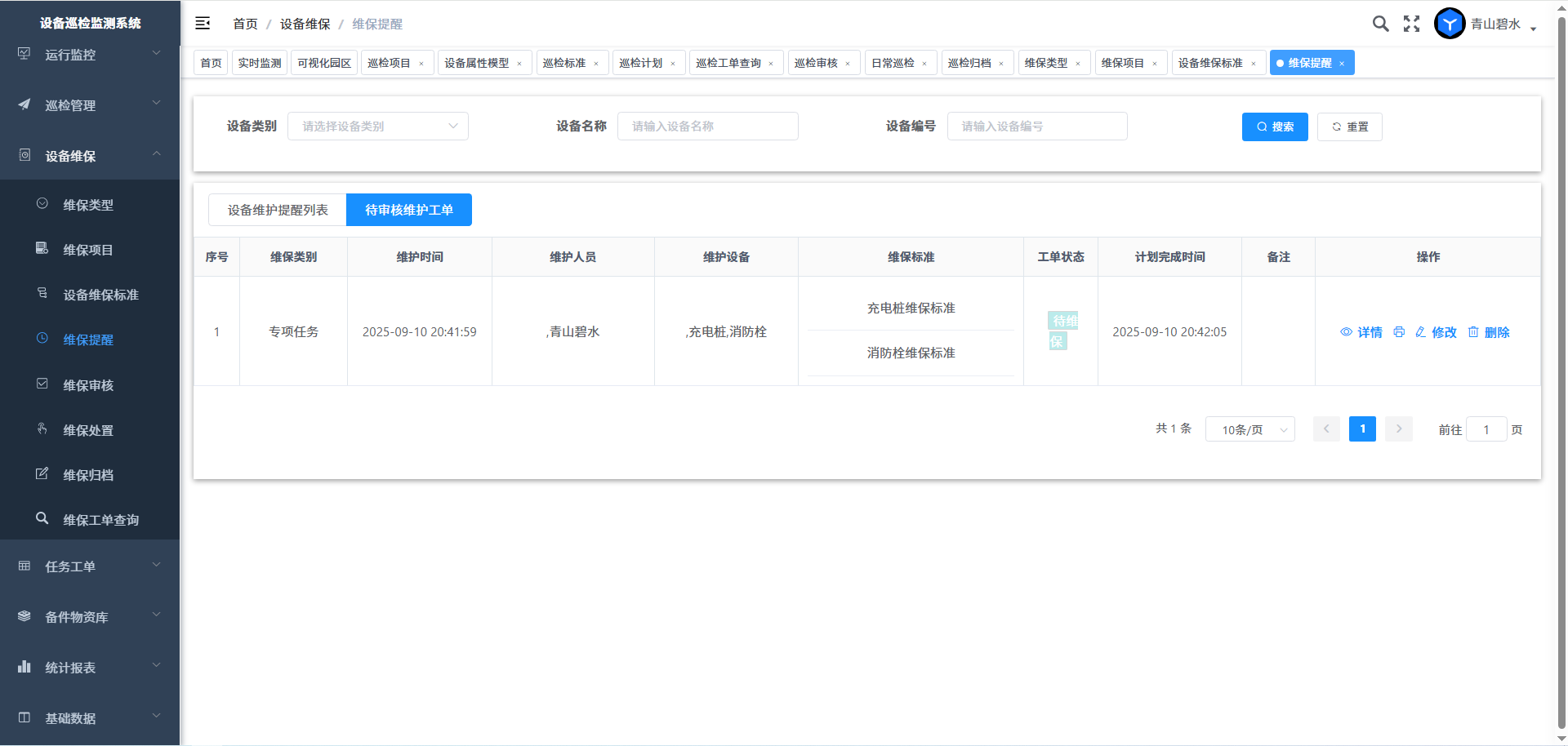This screenshot has height=746, width=1568.
Task: Expand the 统计报表 sidebar menu
Action: pos(90,668)
